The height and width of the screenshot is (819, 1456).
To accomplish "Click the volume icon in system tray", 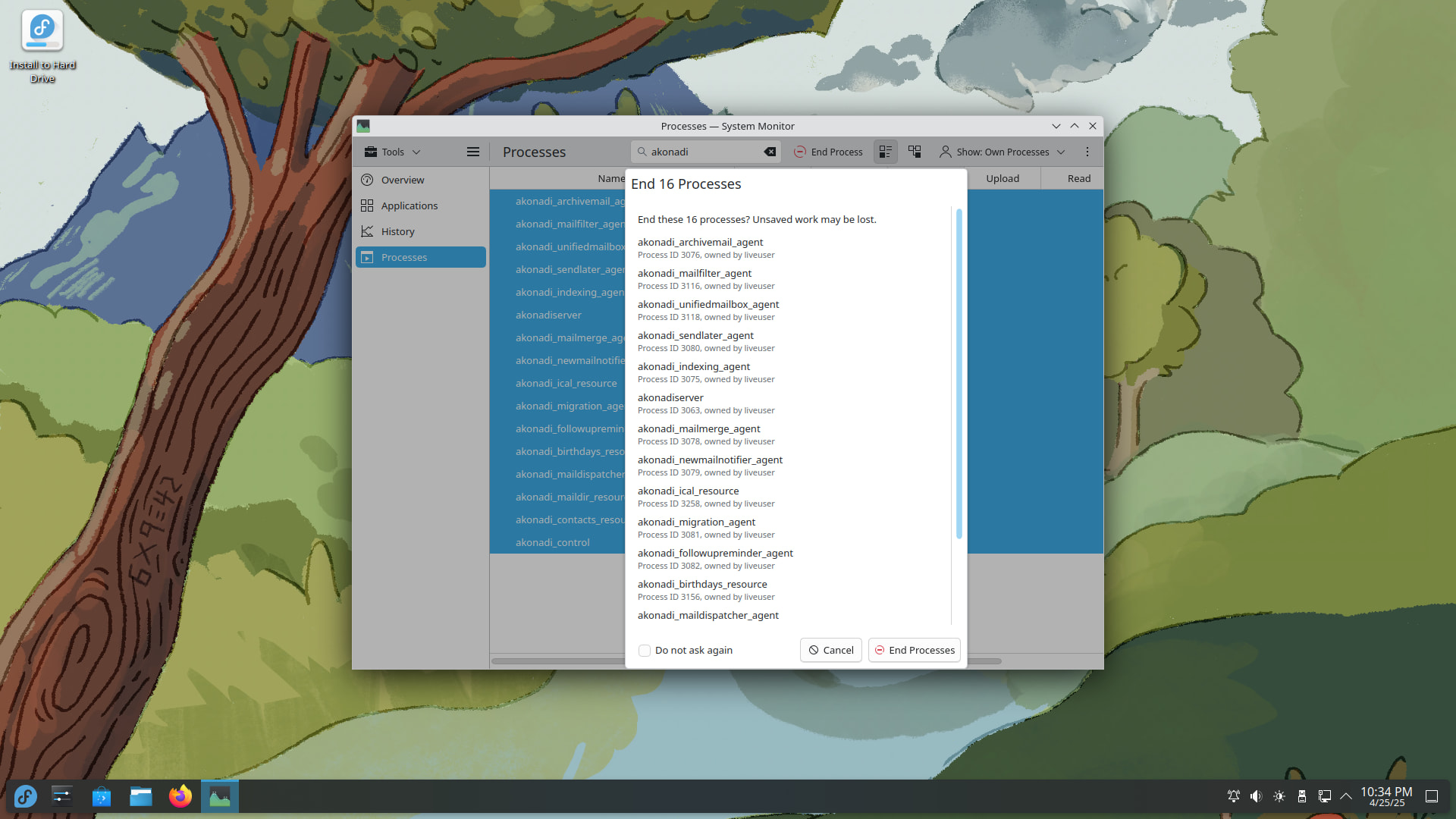I will (x=1256, y=796).
